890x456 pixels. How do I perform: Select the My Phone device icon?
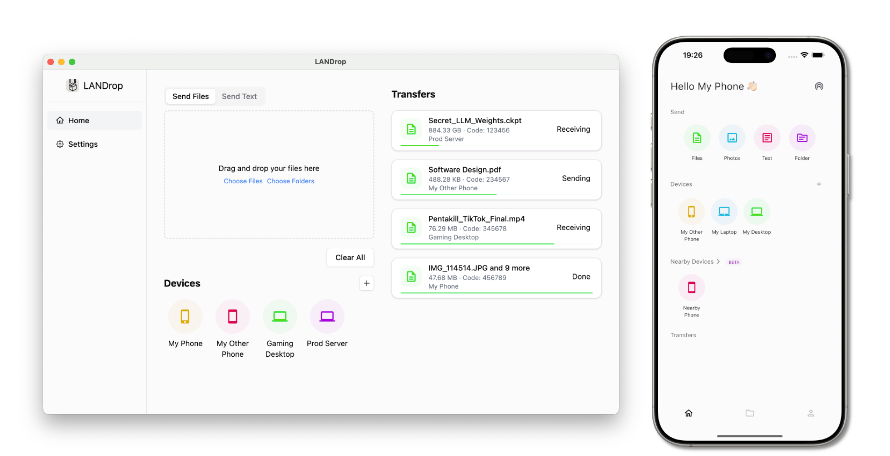(185, 316)
